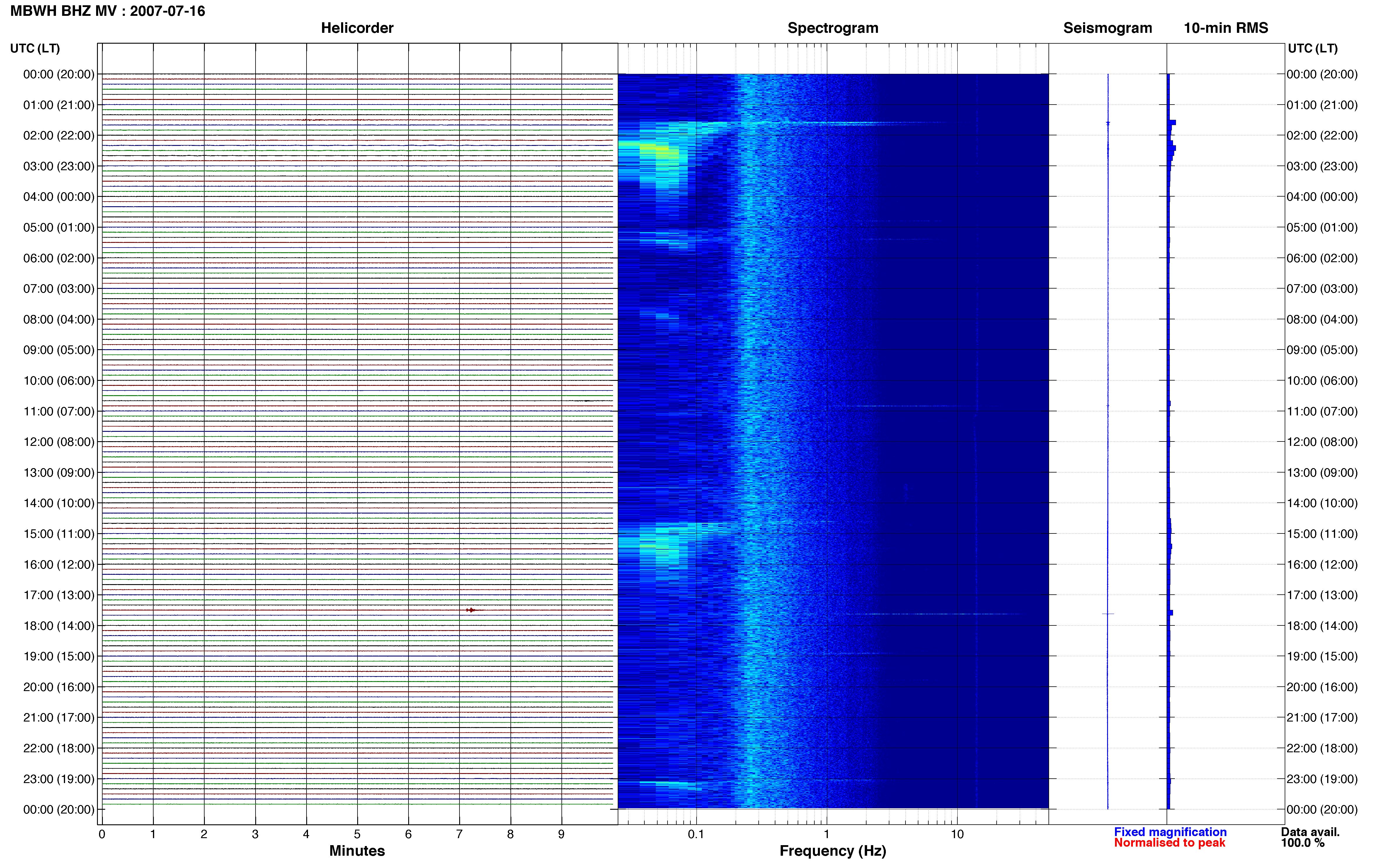Click the left '15:00 (11:00)' time label

click(x=59, y=534)
